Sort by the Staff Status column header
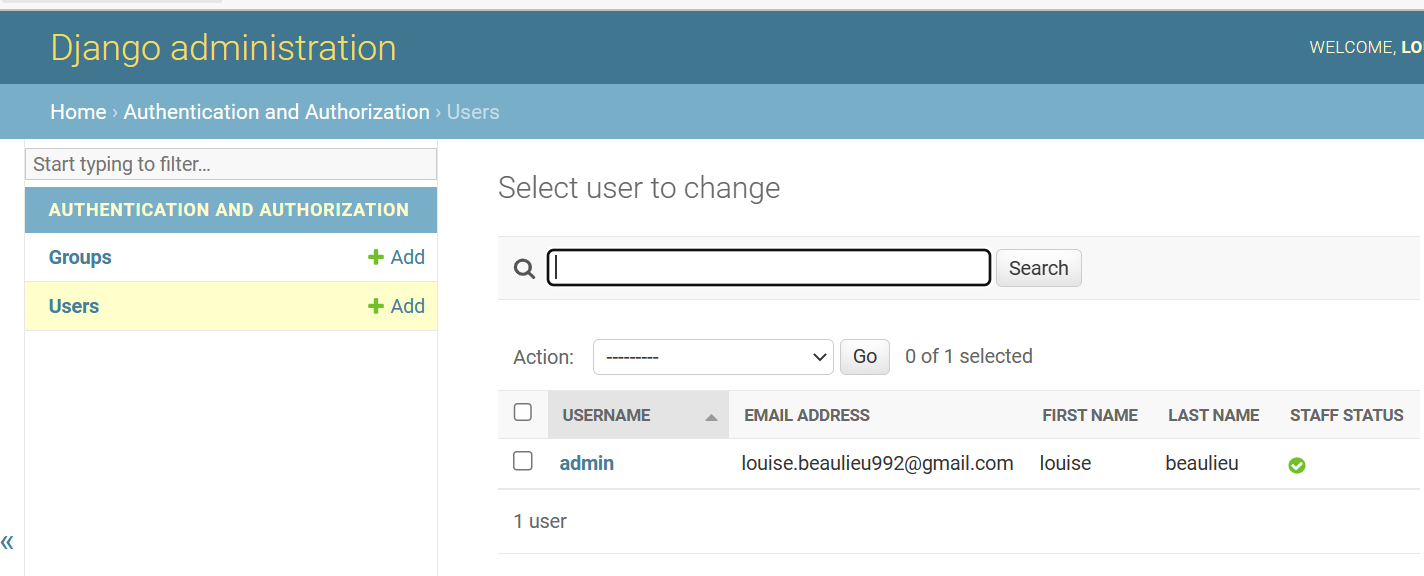 1347,415
